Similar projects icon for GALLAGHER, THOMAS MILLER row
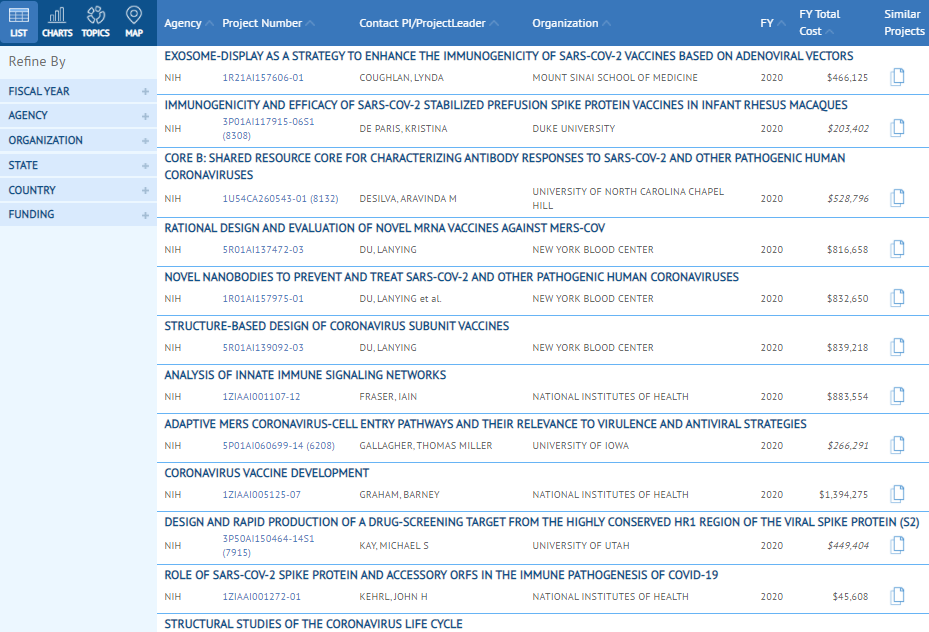Screen dimensions: 929x632 (x=898, y=445)
